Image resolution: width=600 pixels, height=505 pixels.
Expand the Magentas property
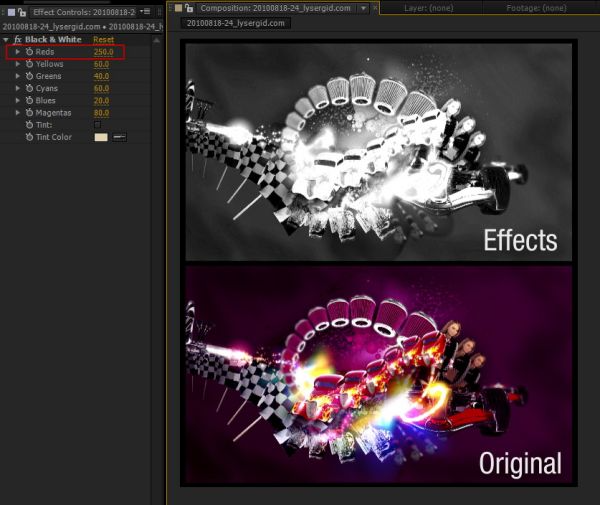coord(18,113)
